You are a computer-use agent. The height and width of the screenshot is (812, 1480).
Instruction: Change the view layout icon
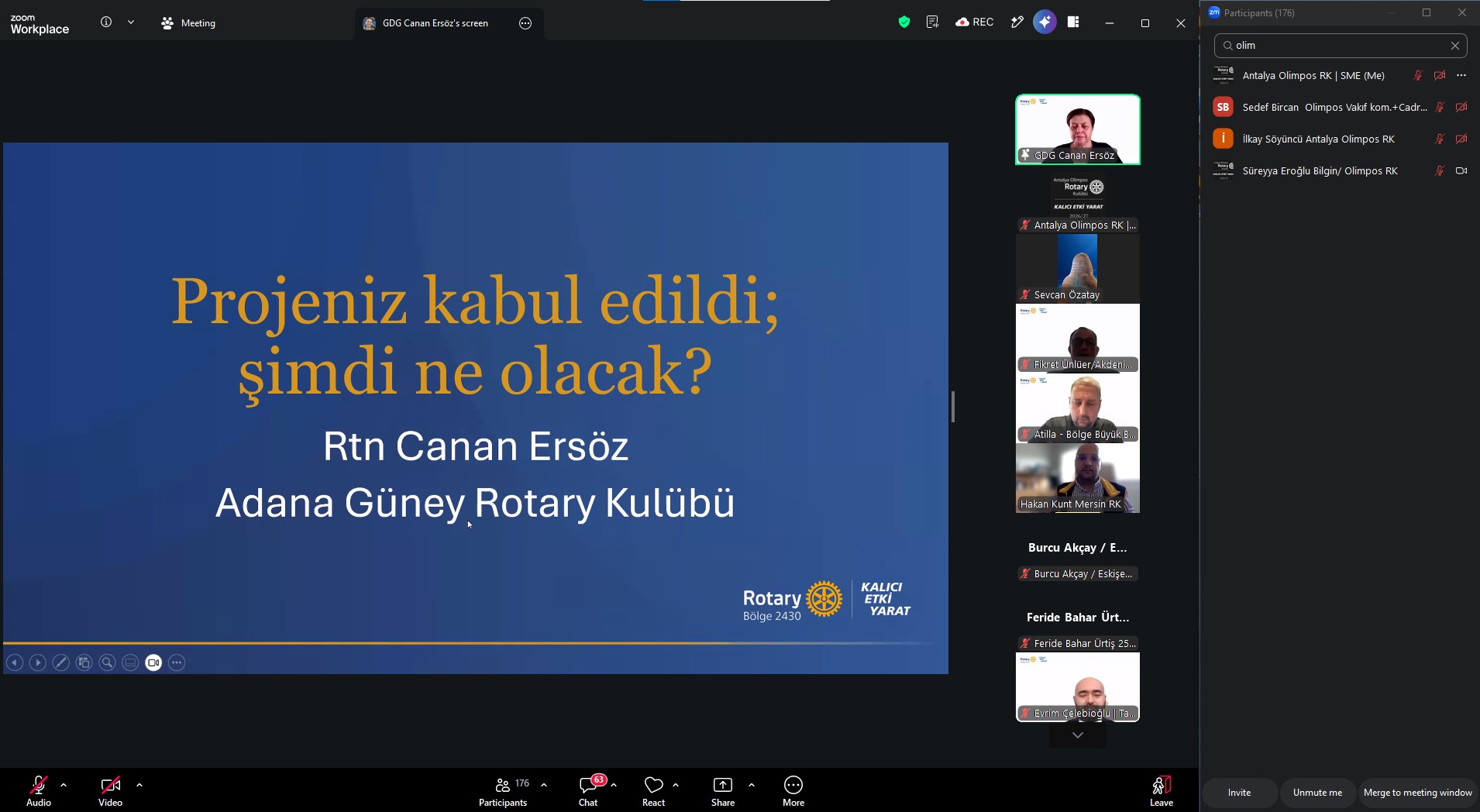click(1073, 22)
